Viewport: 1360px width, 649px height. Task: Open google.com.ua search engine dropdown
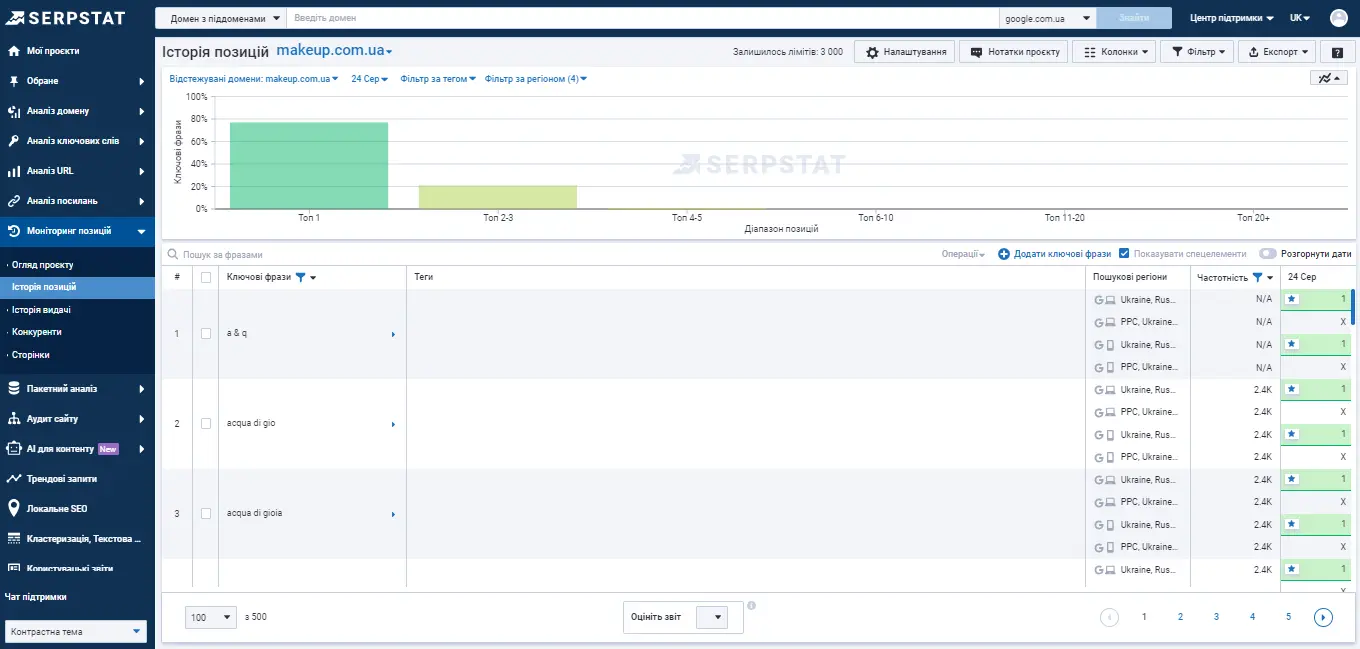click(1047, 18)
